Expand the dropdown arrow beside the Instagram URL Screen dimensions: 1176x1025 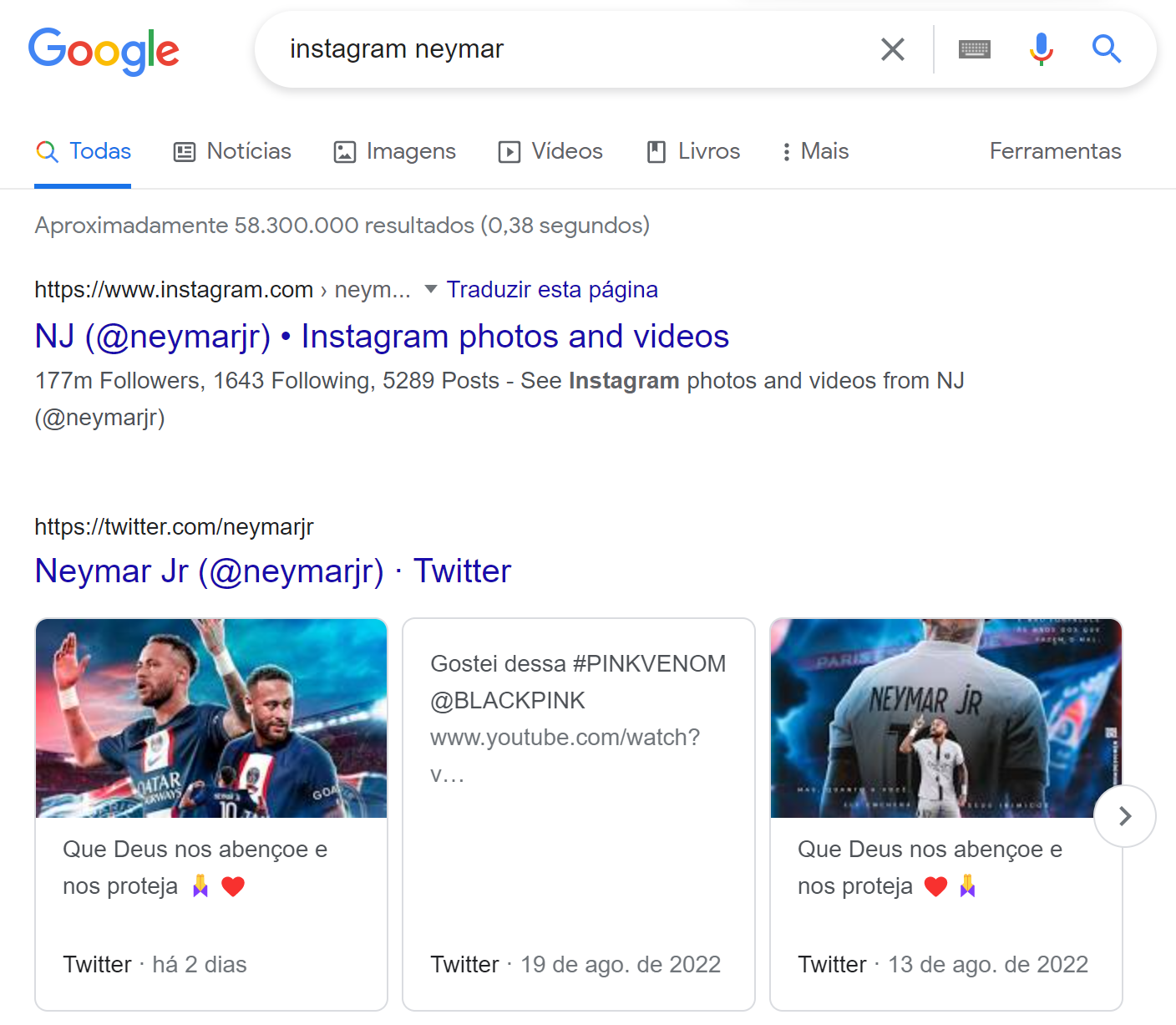tap(431, 289)
